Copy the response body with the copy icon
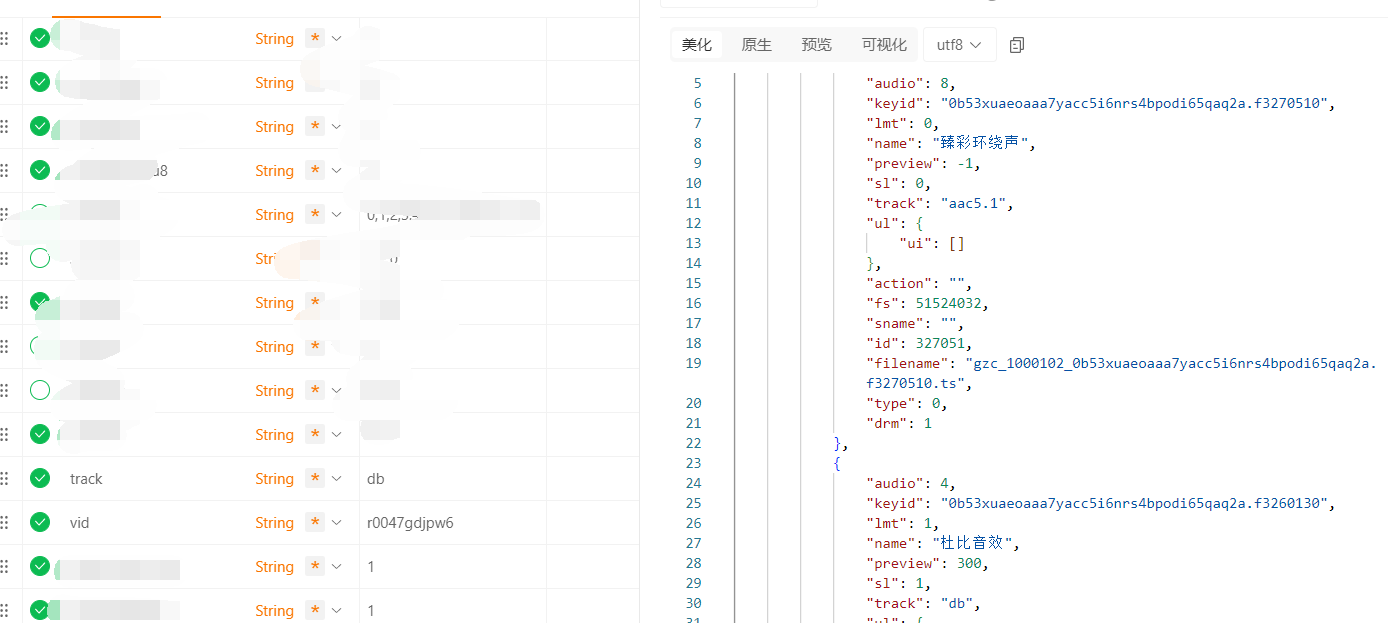The image size is (1388, 623). click(1017, 45)
